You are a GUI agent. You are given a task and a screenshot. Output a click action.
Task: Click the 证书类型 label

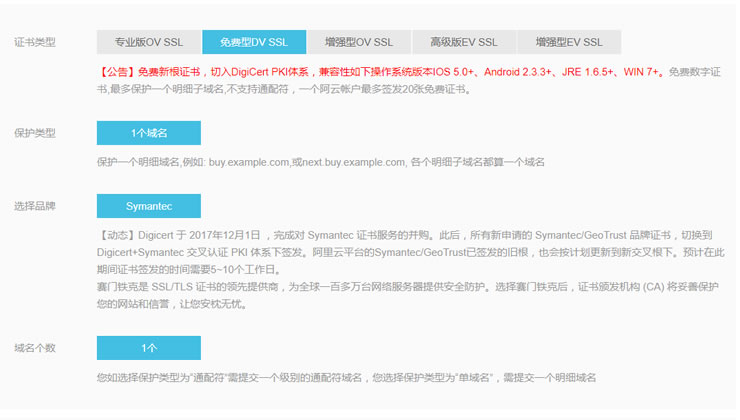(35, 42)
